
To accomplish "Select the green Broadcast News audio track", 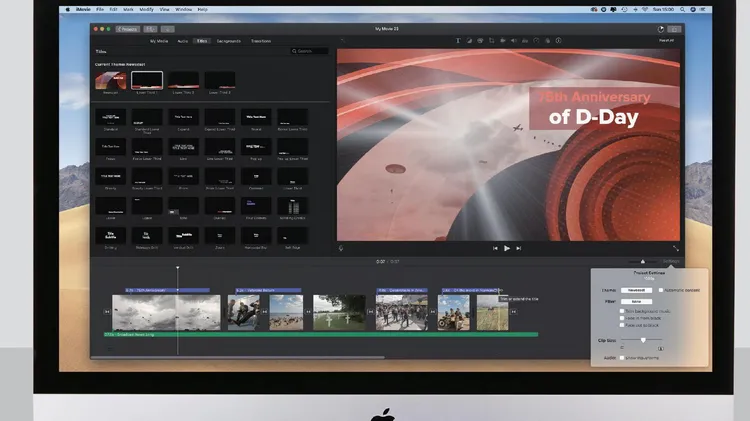I will click(x=321, y=334).
